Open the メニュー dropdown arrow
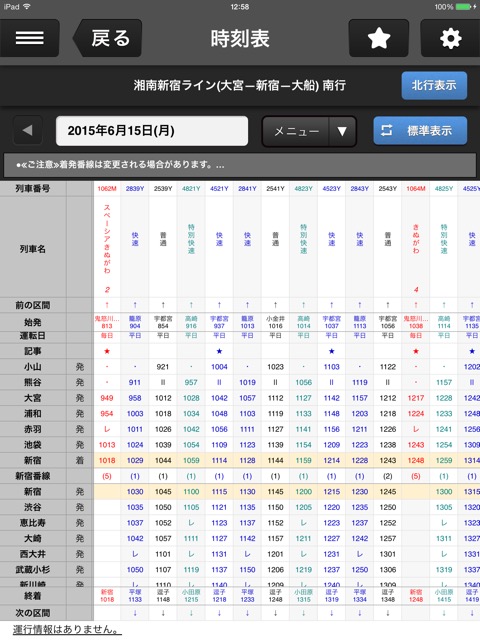This screenshot has height=640, width=480. [342, 131]
